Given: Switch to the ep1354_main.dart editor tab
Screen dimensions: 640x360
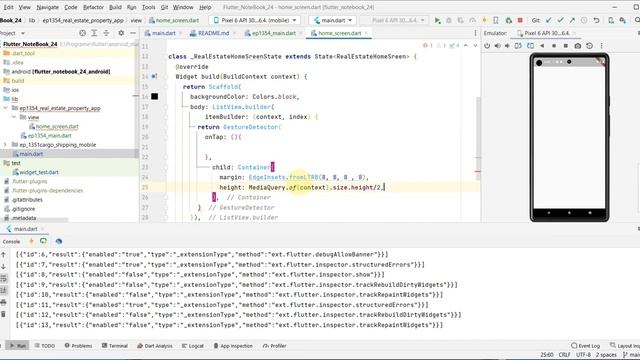Looking at the screenshot, I should (x=273, y=33).
